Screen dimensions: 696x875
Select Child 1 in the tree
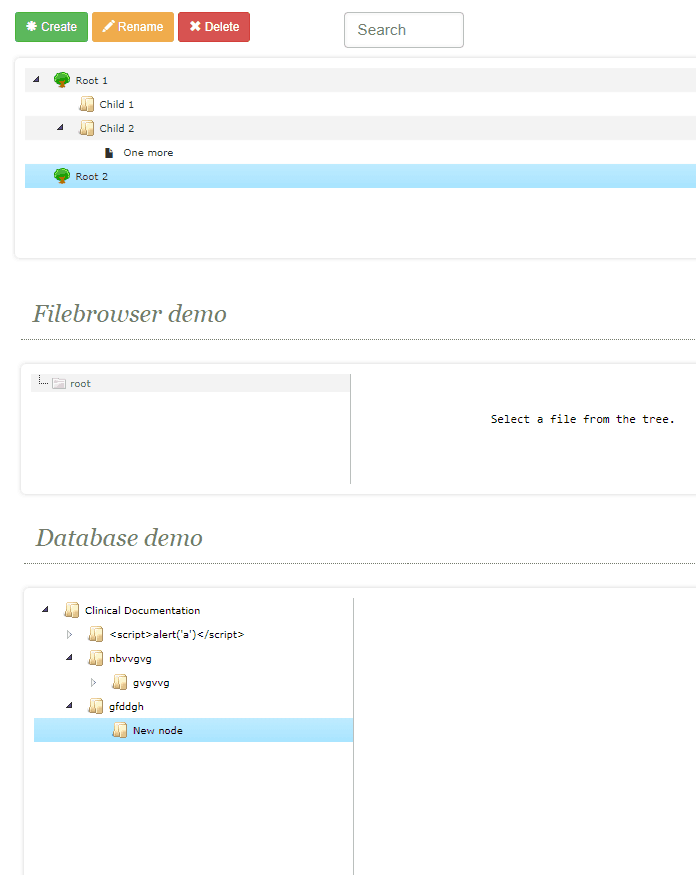pyautogui.click(x=117, y=104)
